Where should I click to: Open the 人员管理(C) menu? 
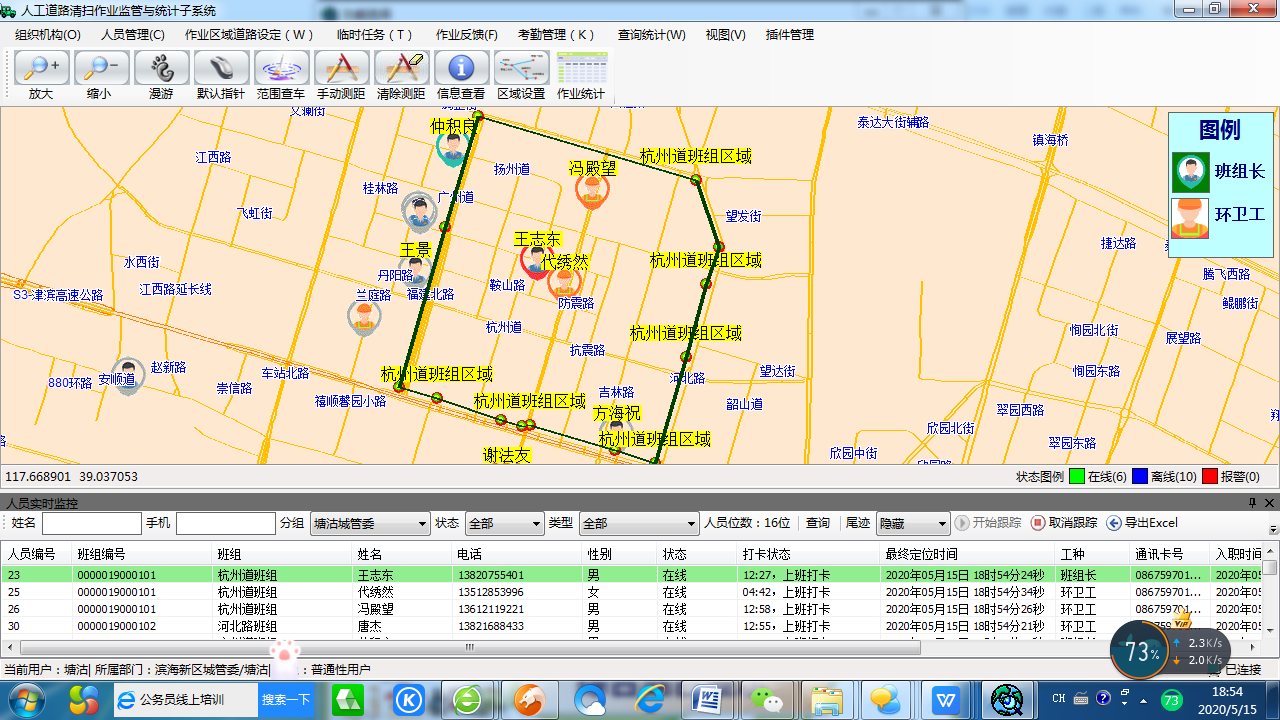click(132, 34)
